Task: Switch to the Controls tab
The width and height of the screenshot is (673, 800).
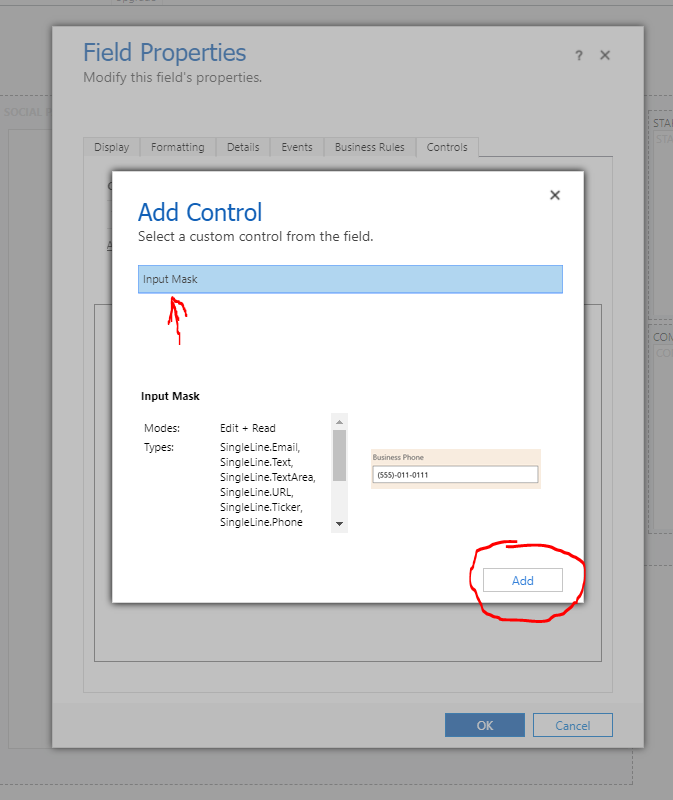Action: tap(447, 147)
